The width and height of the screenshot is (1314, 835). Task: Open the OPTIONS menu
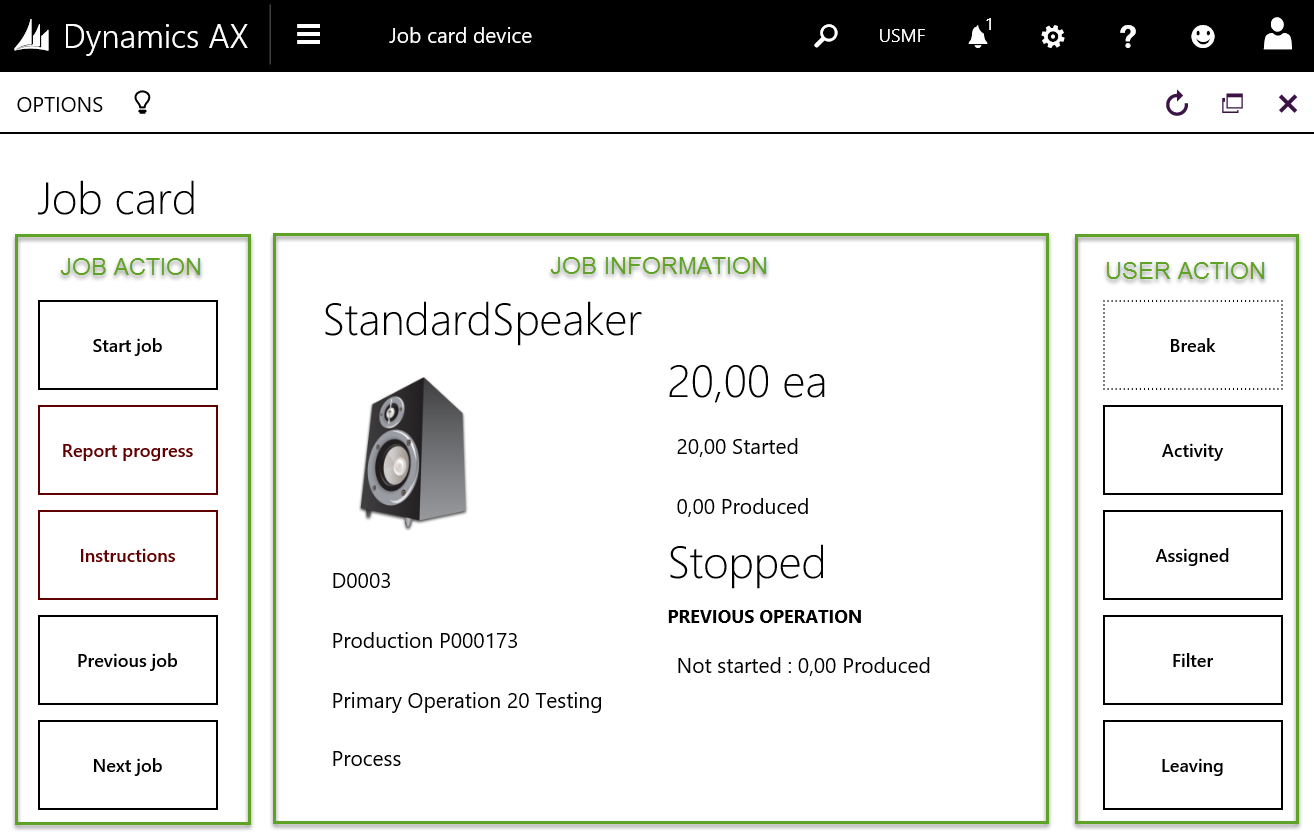pyautogui.click(x=60, y=105)
